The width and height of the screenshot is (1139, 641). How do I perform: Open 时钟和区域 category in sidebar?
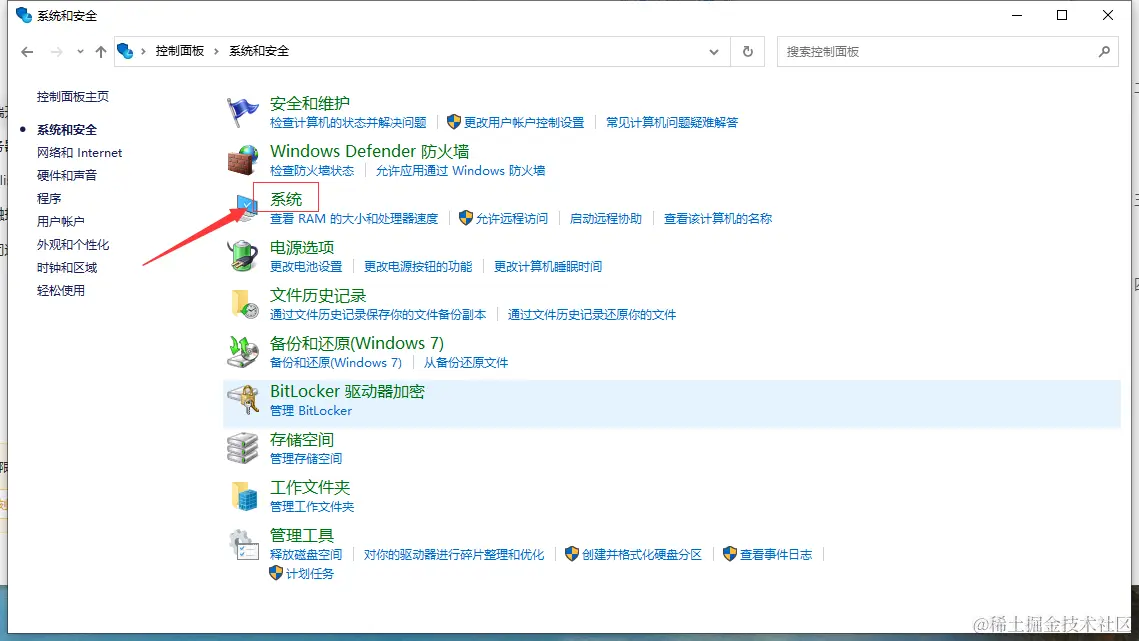[x=67, y=267]
